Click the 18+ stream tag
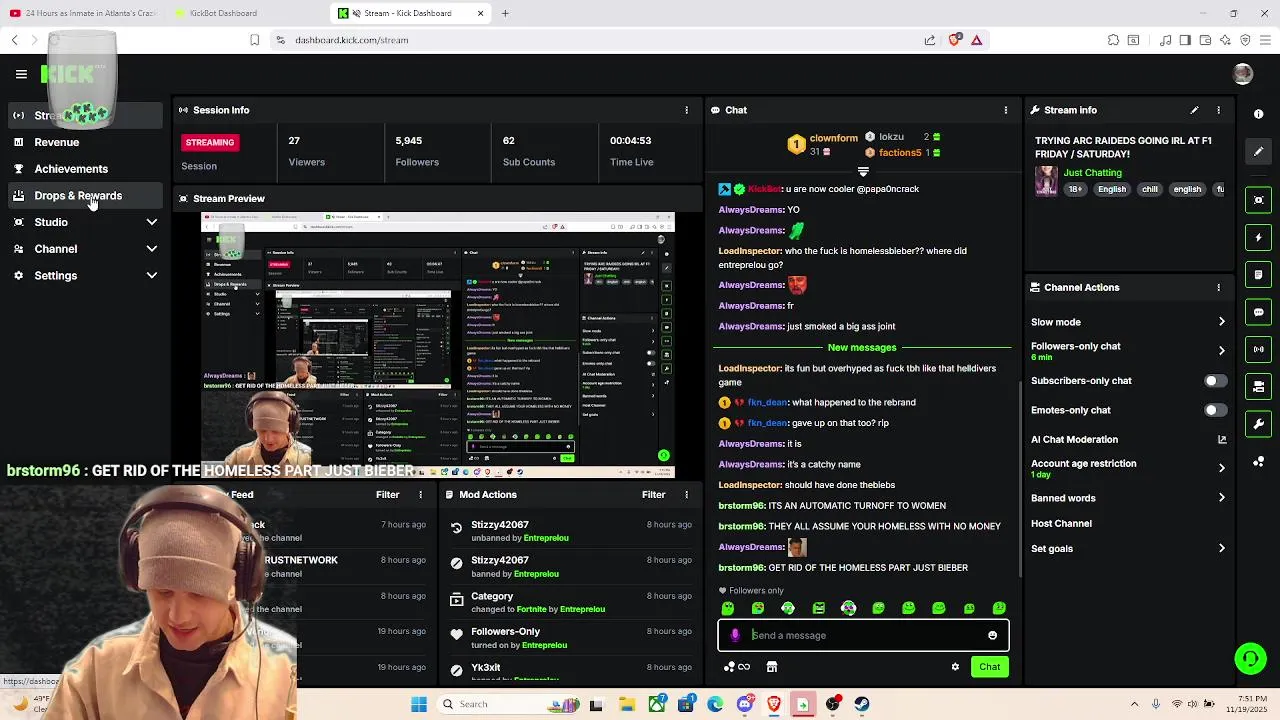The image size is (1280, 720). tap(1075, 189)
